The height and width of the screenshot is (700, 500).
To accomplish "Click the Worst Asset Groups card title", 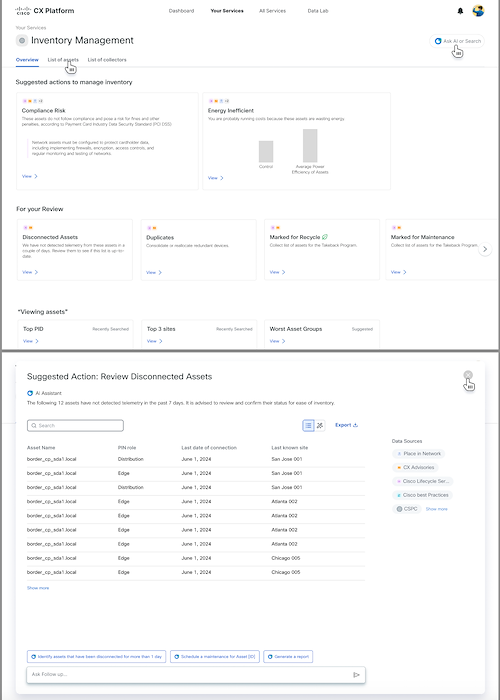I will tap(296, 329).
